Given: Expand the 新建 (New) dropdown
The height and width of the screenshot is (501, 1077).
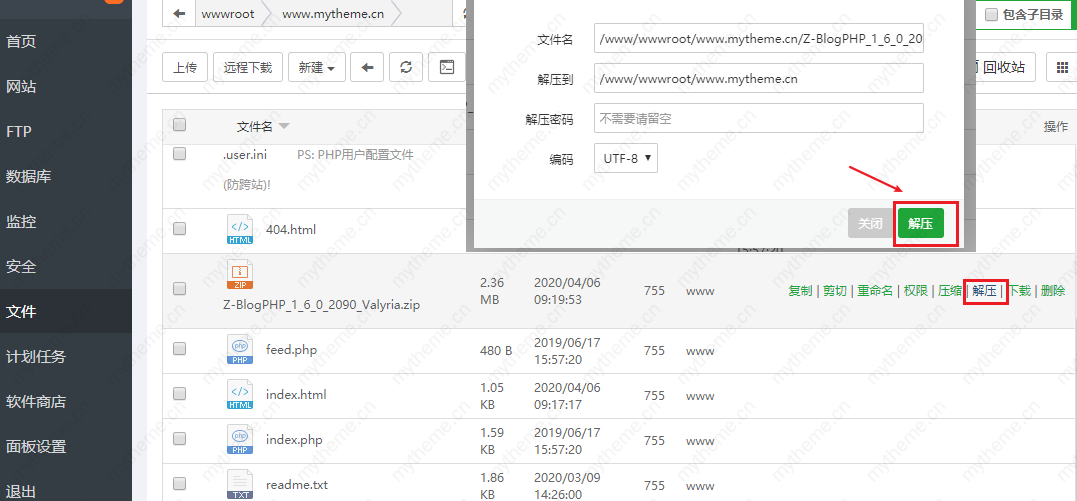Looking at the screenshot, I should [x=317, y=67].
